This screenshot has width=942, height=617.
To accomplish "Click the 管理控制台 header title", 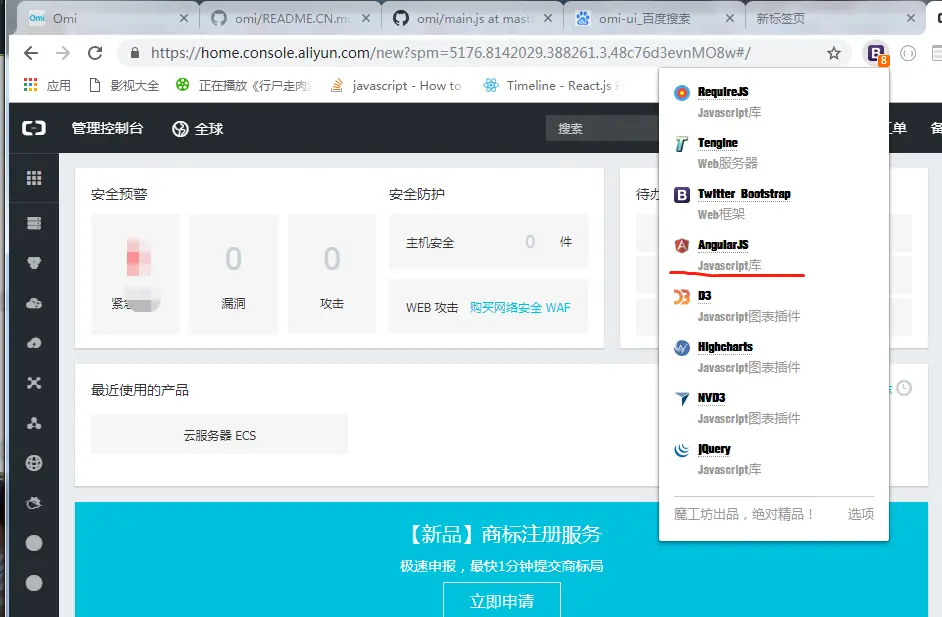I will pyautogui.click(x=108, y=128).
